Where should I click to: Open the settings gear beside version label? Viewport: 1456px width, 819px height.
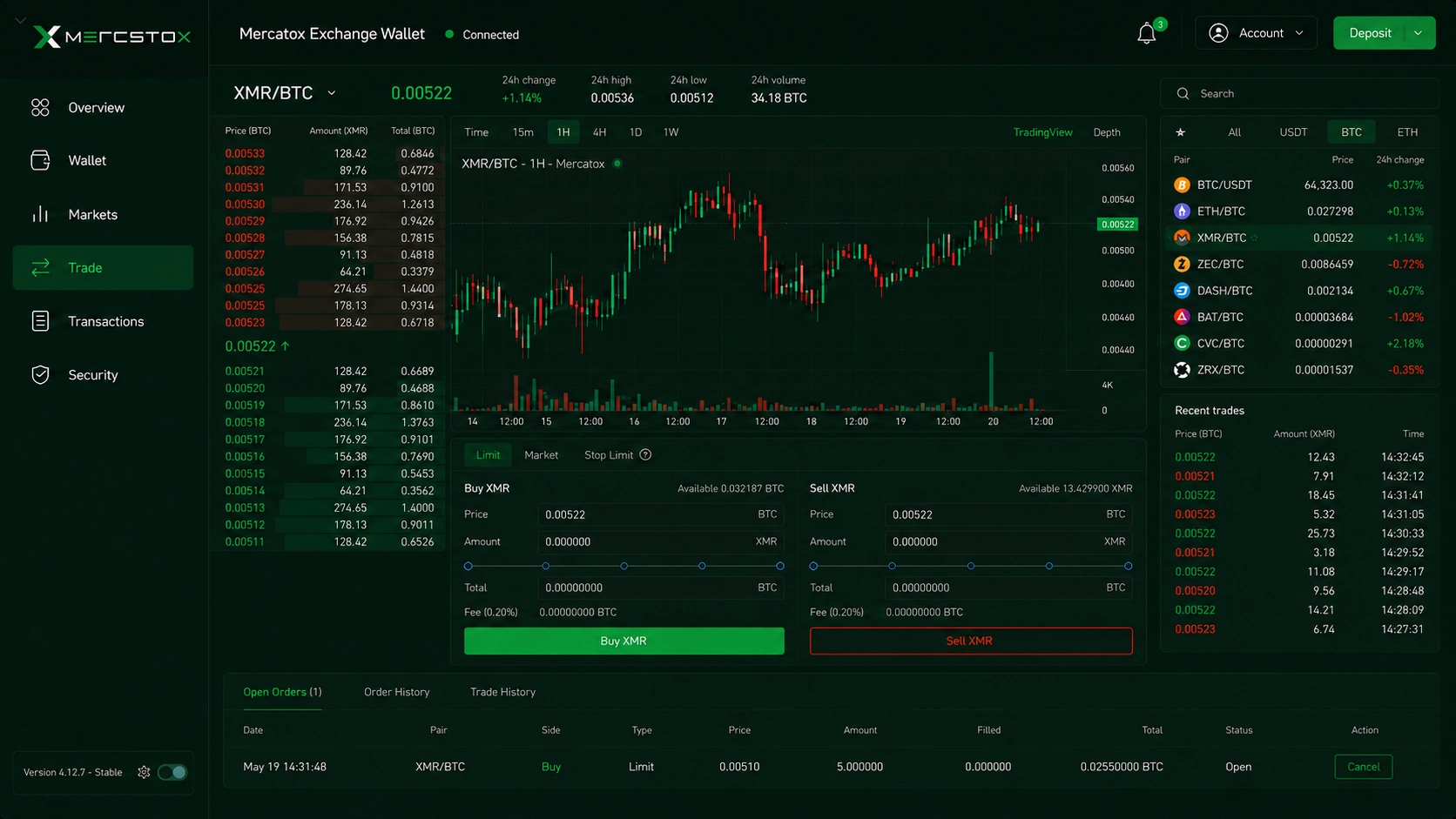pos(144,772)
